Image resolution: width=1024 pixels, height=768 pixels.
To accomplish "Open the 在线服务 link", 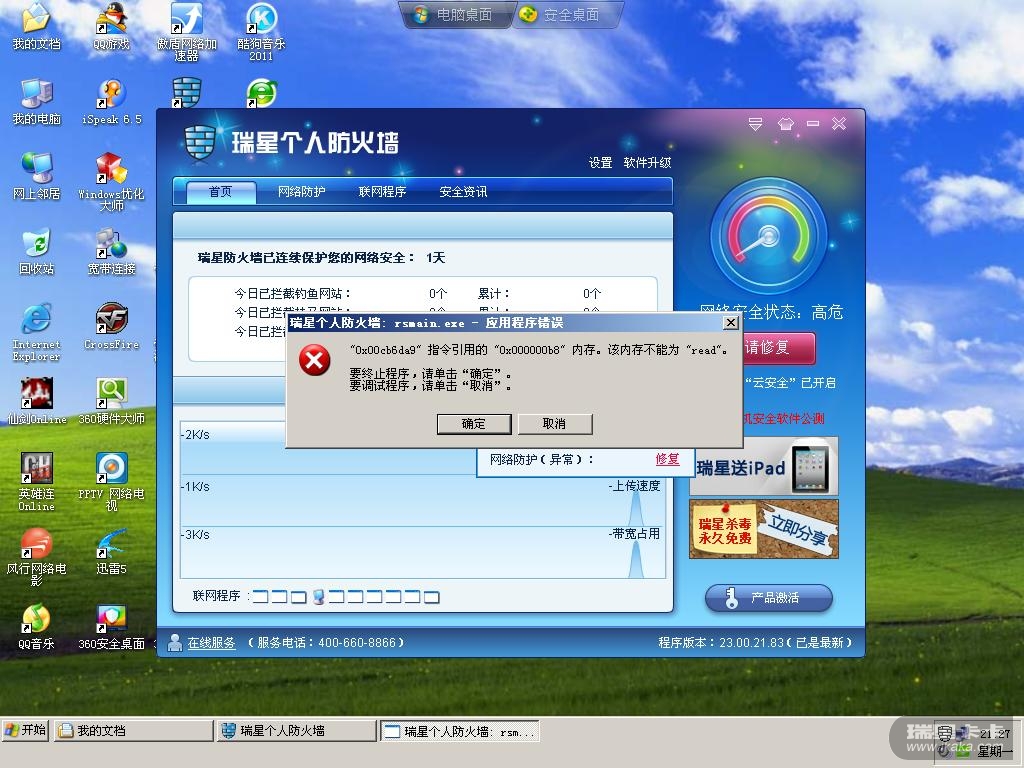I will 211,643.
